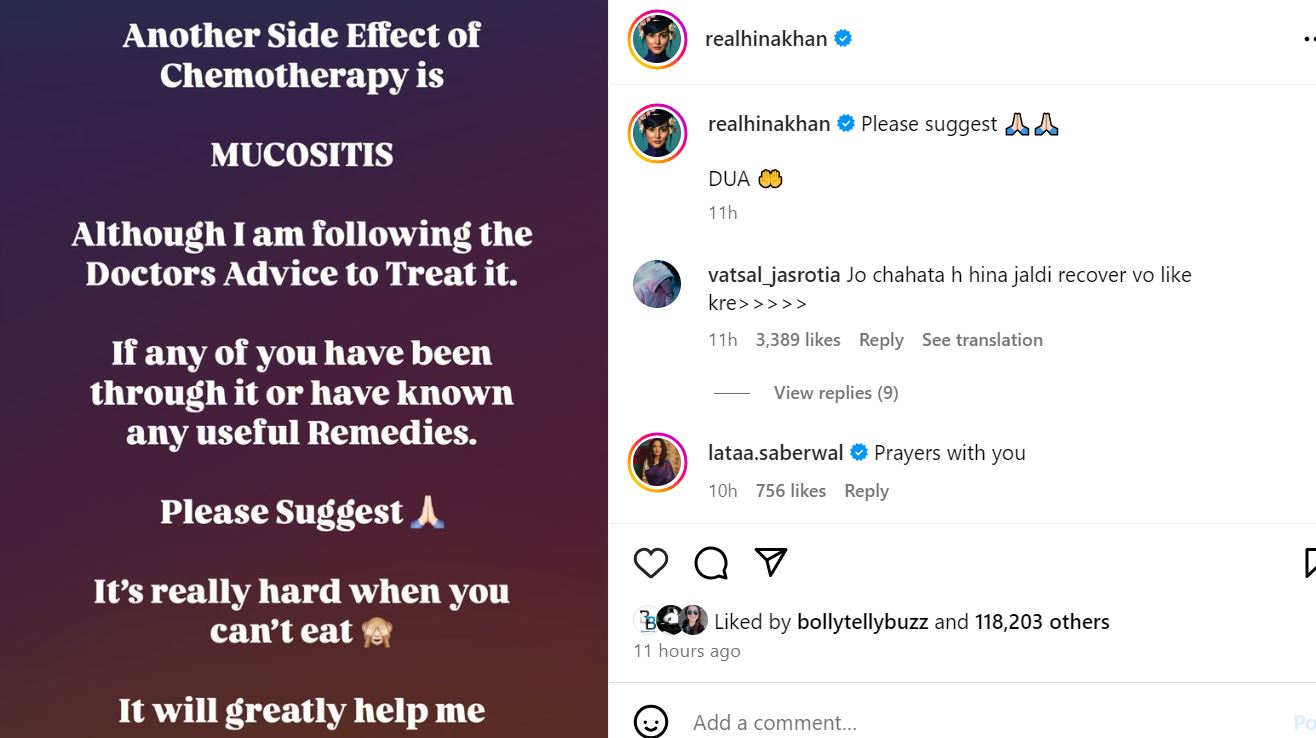Click See translation on vatsal's comment
Image resolution: width=1316 pixels, height=738 pixels.
(x=982, y=340)
